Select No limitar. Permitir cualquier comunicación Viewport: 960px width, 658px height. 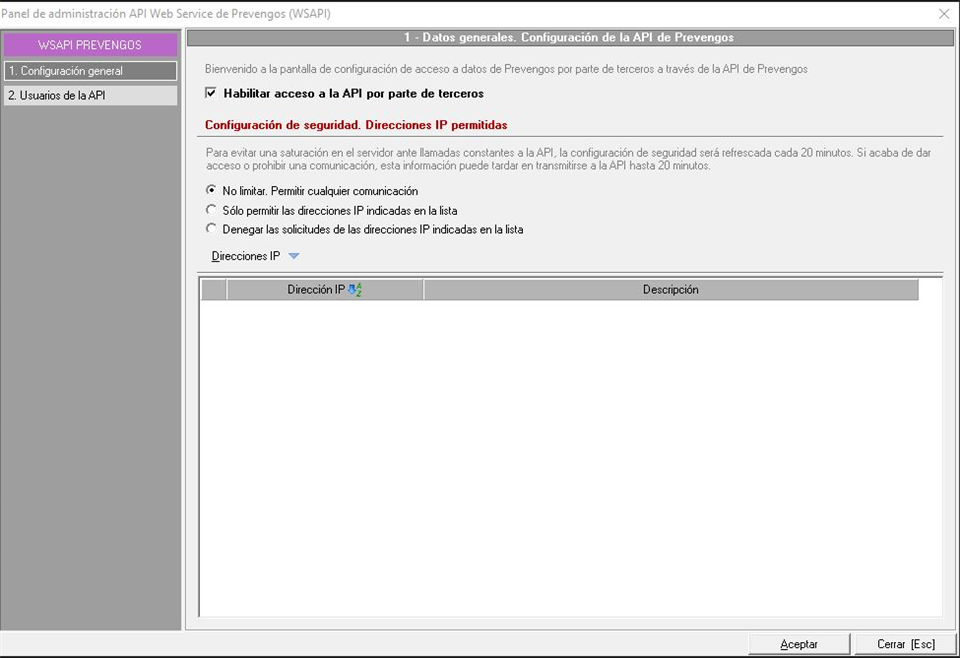point(211,190)
